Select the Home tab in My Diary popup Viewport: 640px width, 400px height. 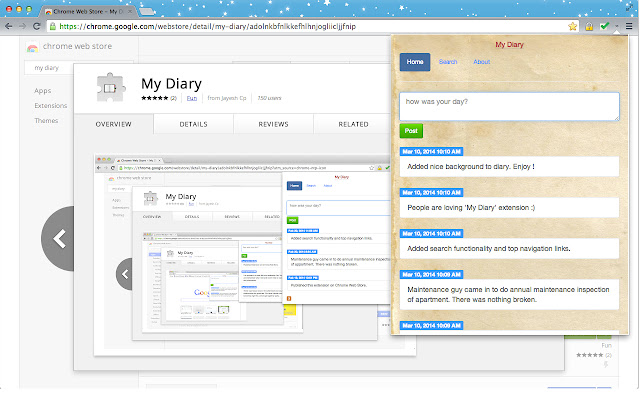click(x=415, y=62)
